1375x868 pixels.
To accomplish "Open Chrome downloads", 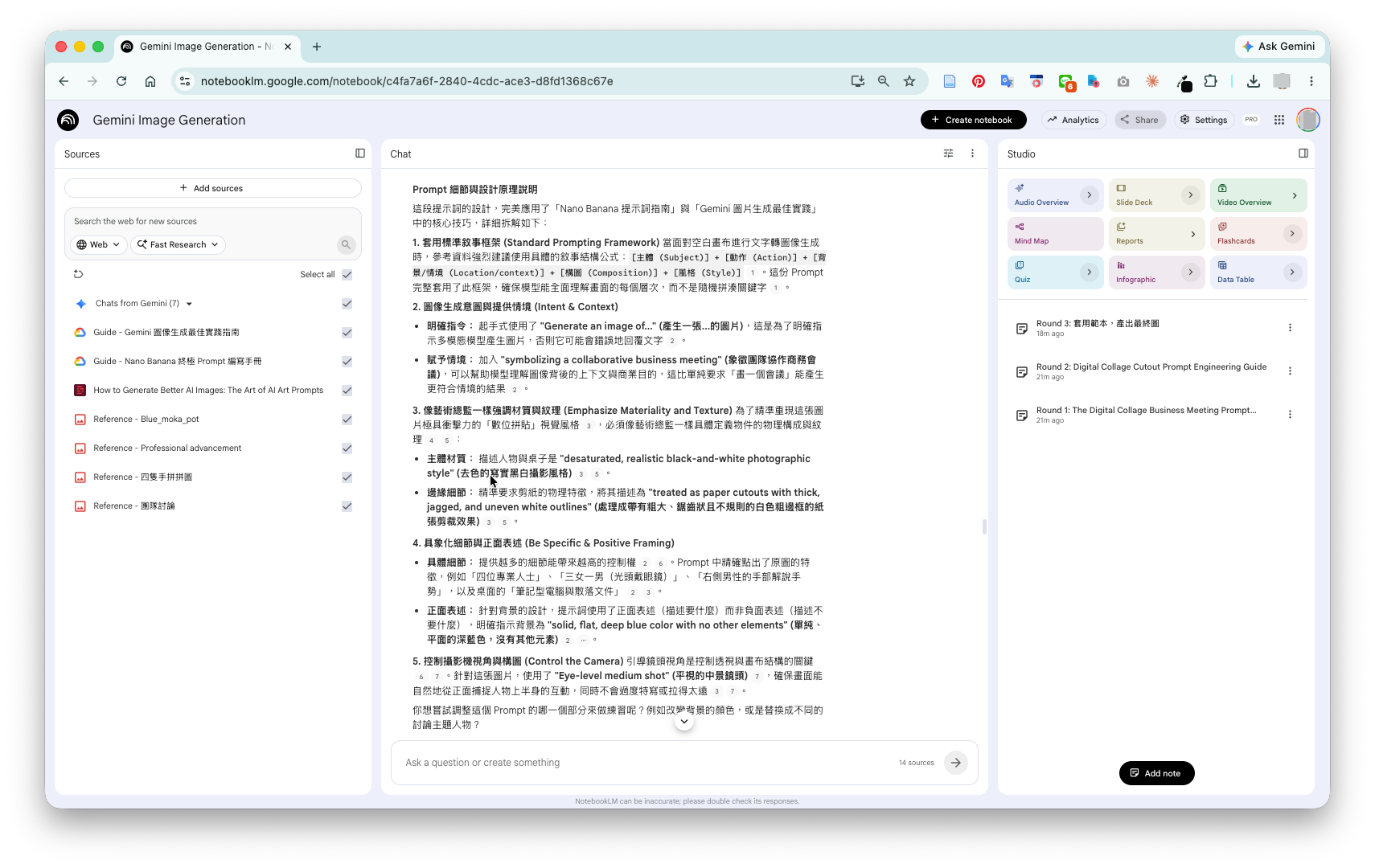I will pyautogui.click(x=1253, y=81).
